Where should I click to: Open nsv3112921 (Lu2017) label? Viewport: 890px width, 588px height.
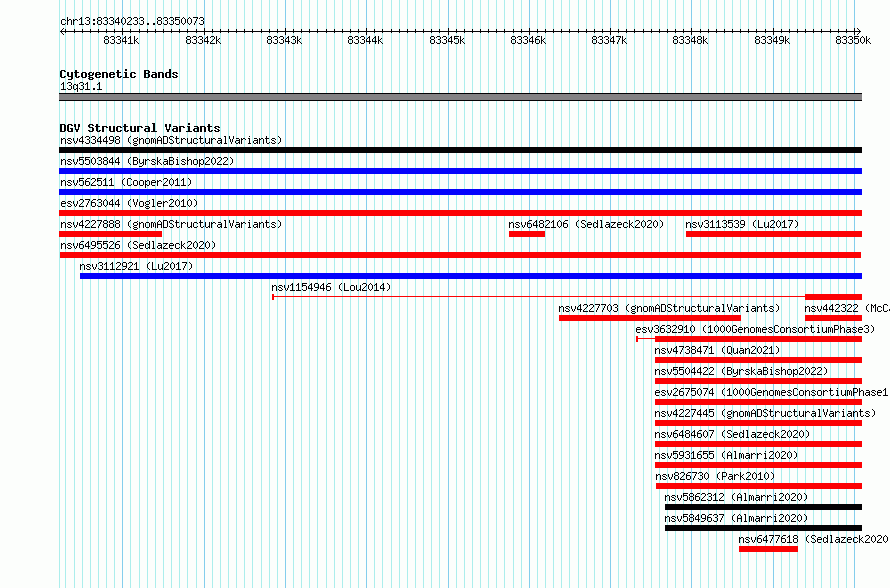tap(136, 266)
